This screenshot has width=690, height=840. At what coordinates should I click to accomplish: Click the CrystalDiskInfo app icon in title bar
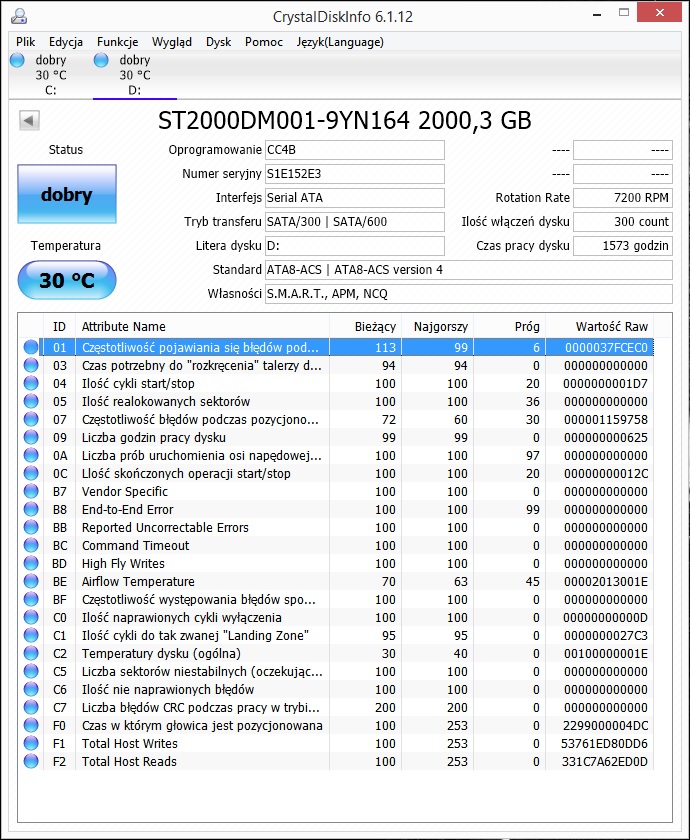pos(19,16)
